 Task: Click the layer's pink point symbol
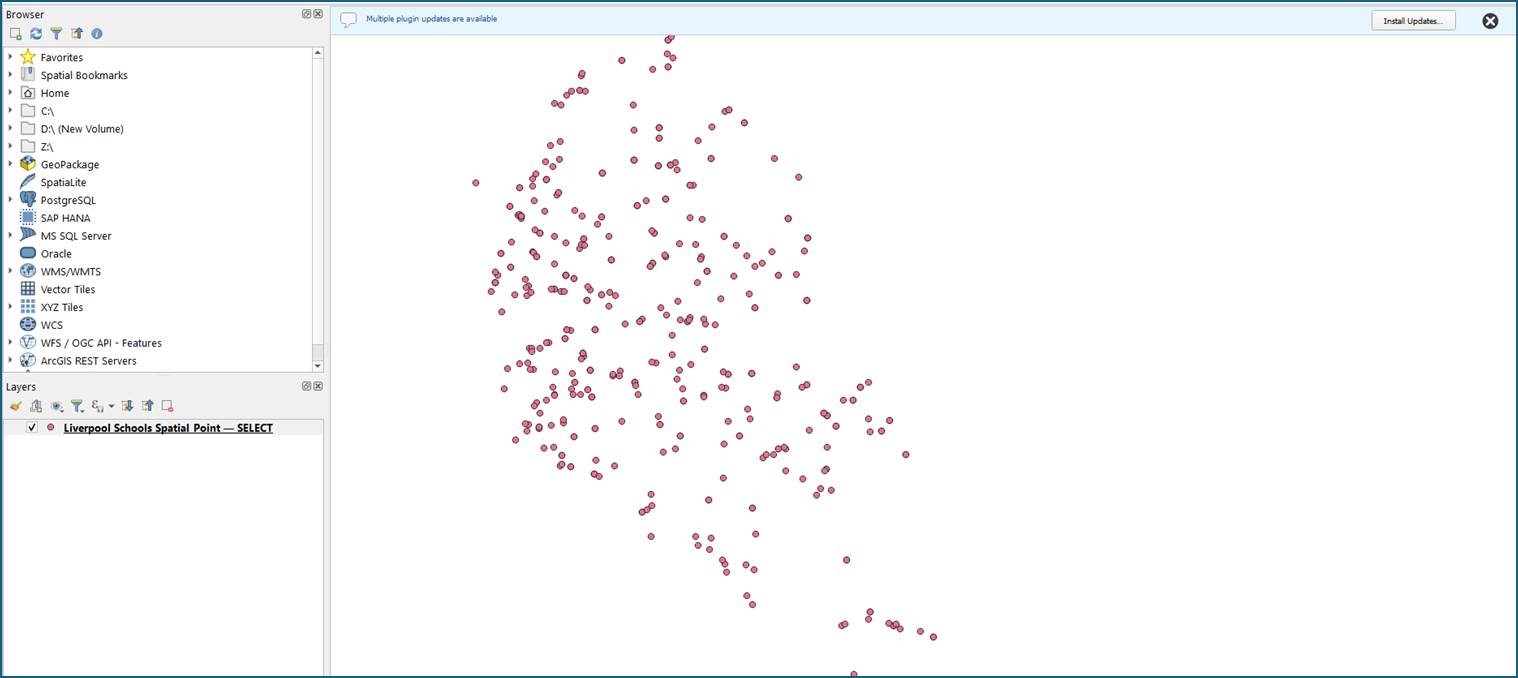coord(50,428)
